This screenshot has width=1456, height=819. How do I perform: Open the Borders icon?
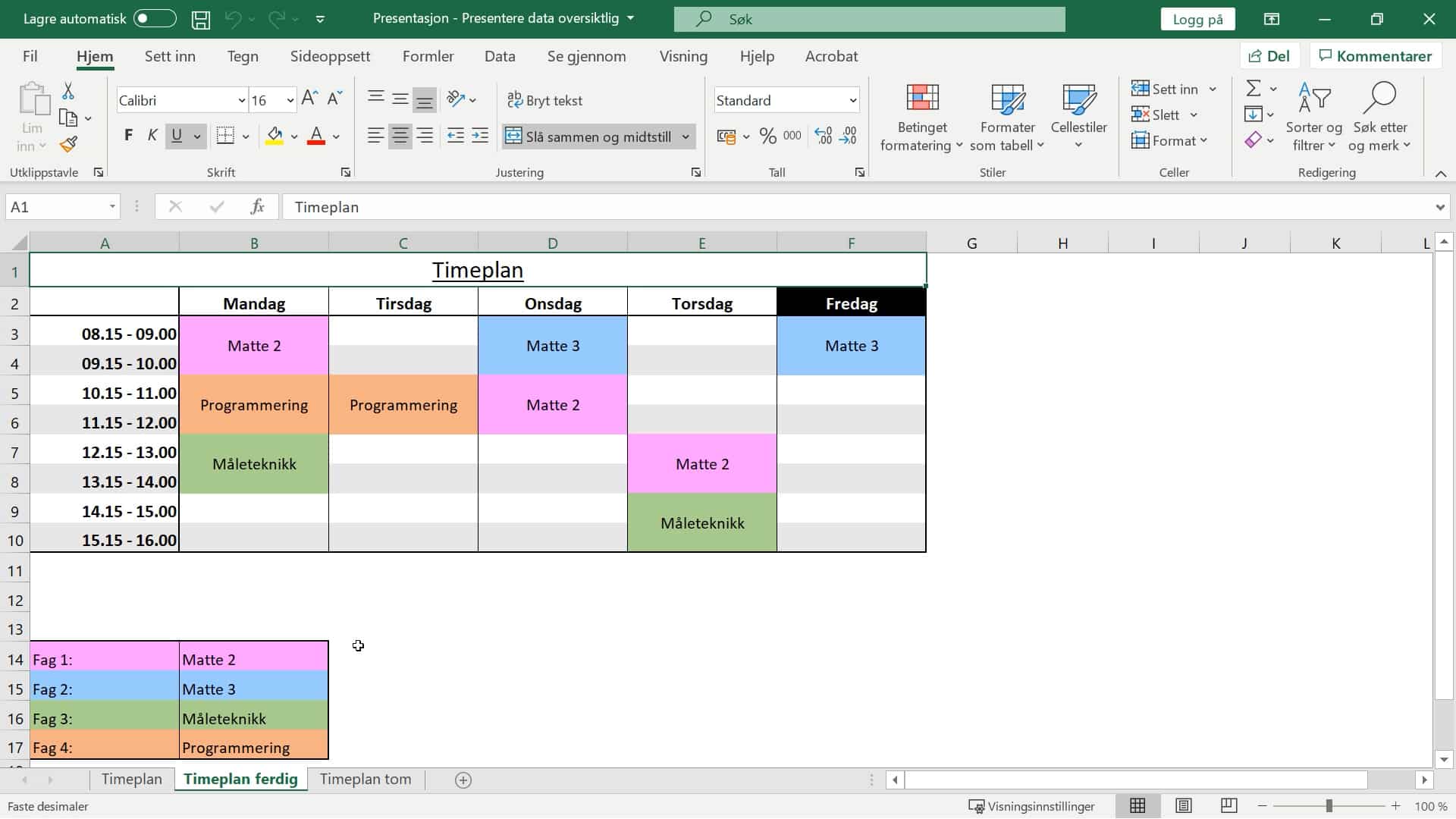coord(225,136)
